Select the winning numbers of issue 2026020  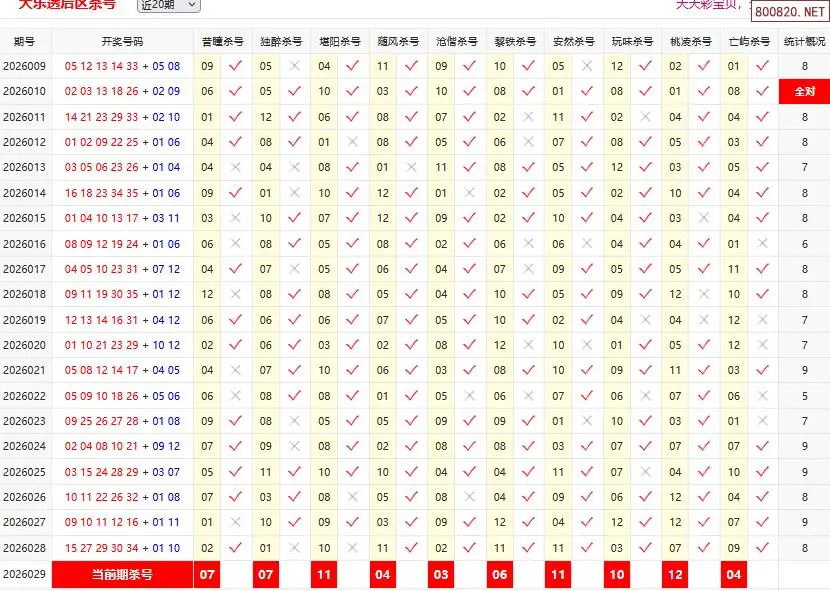(122, 345)
